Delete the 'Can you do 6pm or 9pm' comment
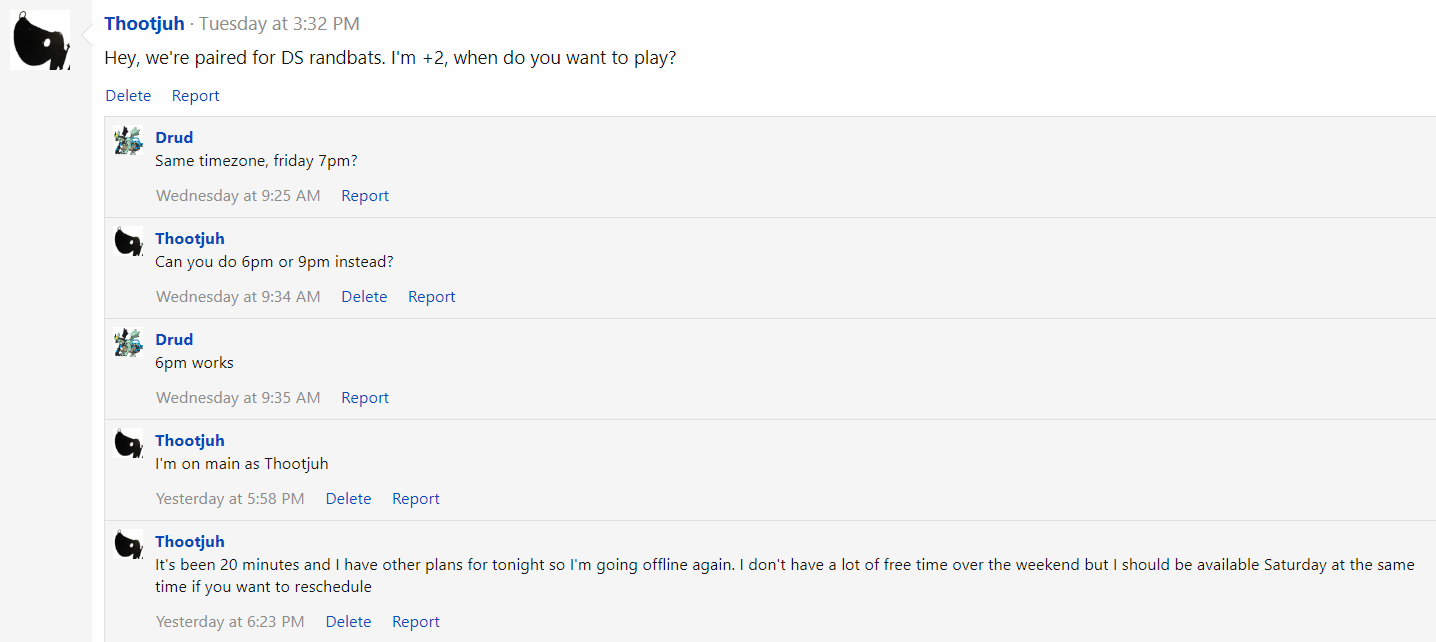 (x=364, y=297)
